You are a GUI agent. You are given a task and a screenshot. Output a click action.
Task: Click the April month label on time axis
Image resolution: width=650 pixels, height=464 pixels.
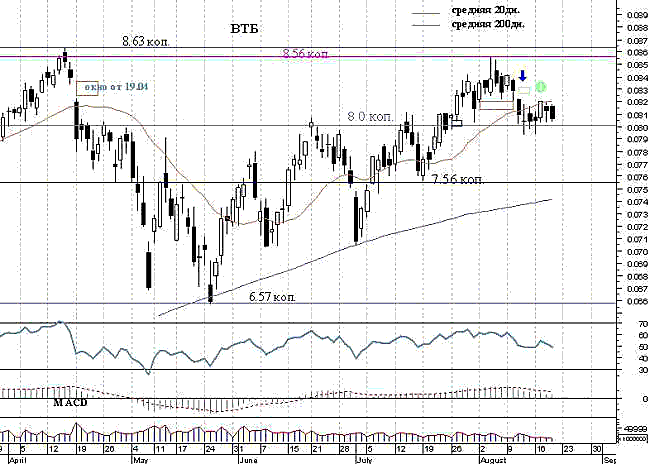point(18,460)
